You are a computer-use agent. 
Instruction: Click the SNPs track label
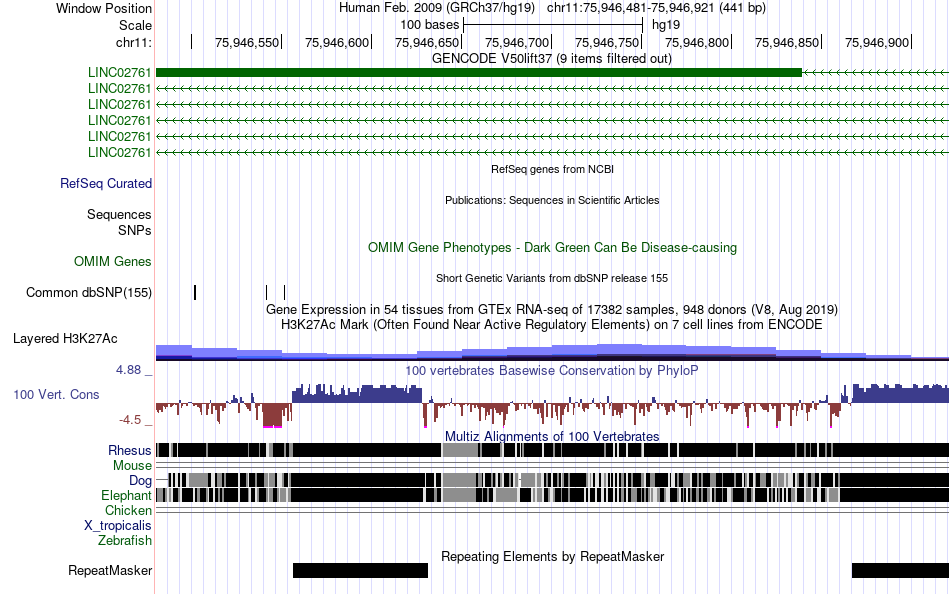135,230
